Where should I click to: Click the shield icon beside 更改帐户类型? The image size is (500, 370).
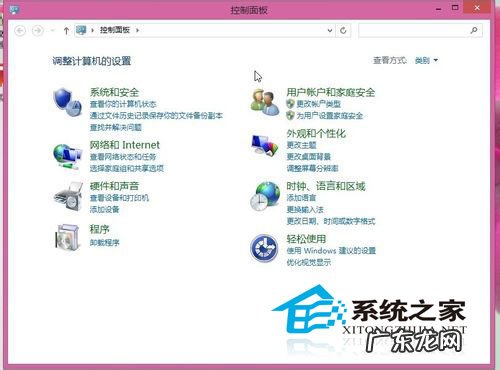click(x=290, y=104)
